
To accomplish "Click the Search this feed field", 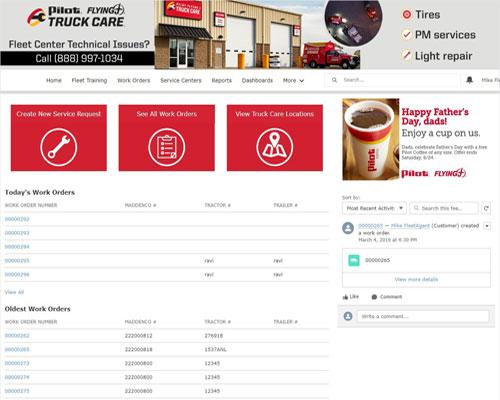I will [444, 208].
